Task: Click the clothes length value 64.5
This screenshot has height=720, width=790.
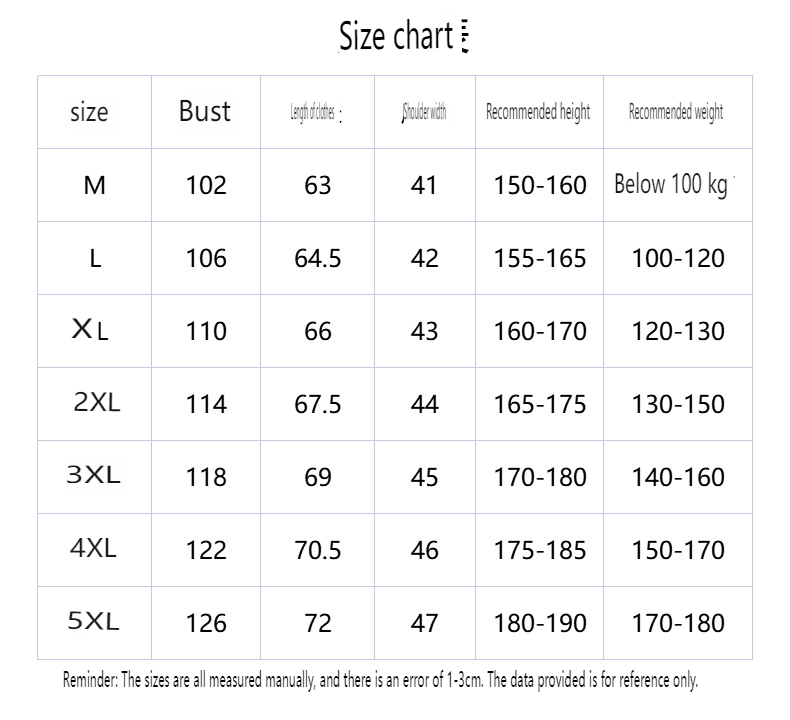Action: click(318, 258)
